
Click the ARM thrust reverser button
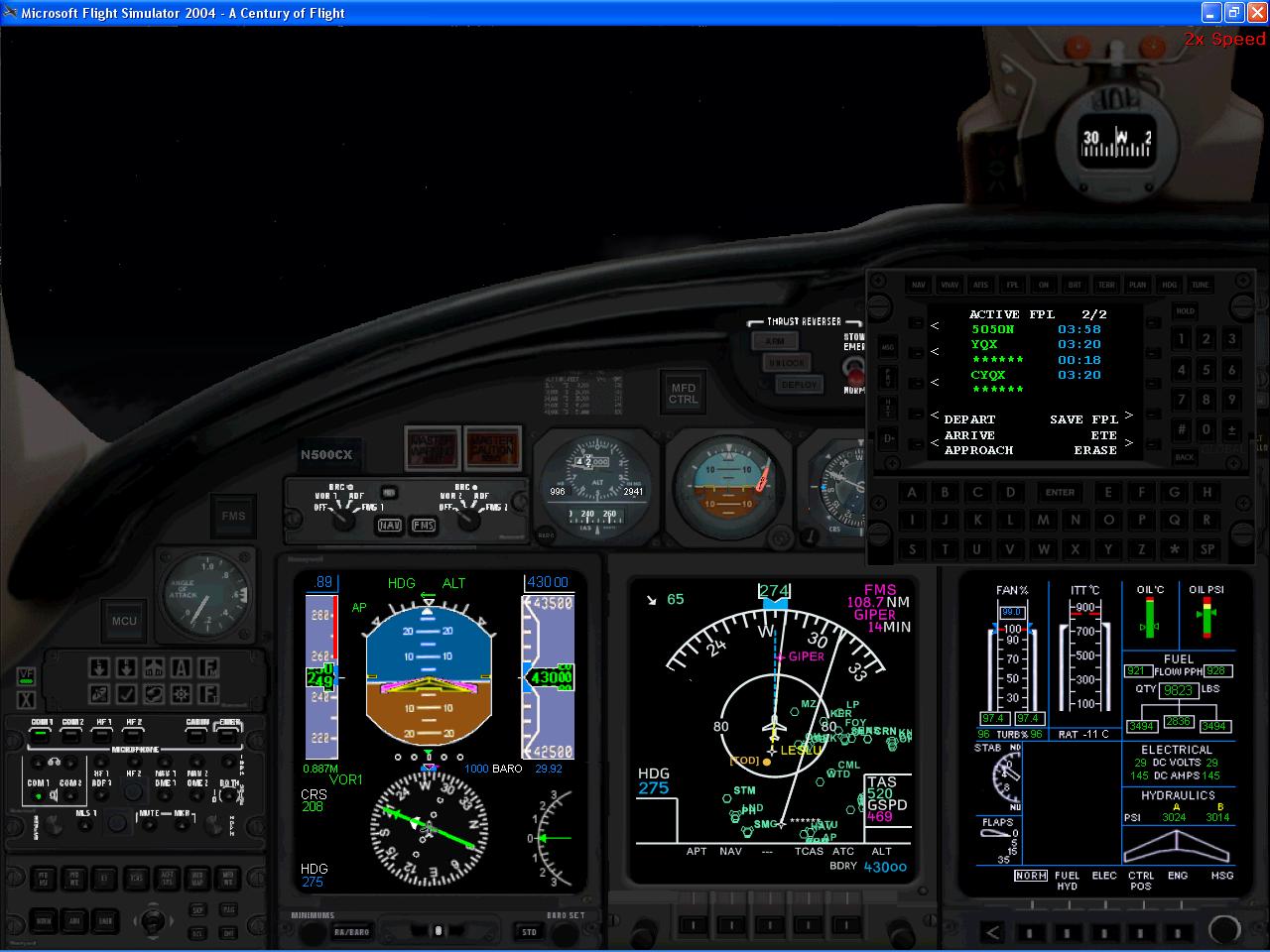point(775,341)
